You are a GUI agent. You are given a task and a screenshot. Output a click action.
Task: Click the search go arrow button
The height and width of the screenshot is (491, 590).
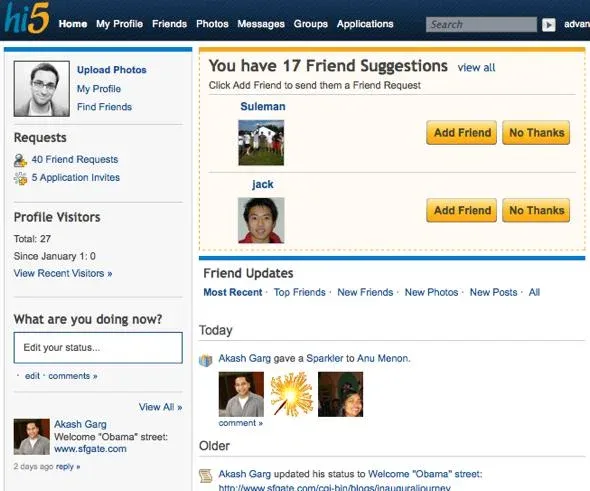coord(549,25)
